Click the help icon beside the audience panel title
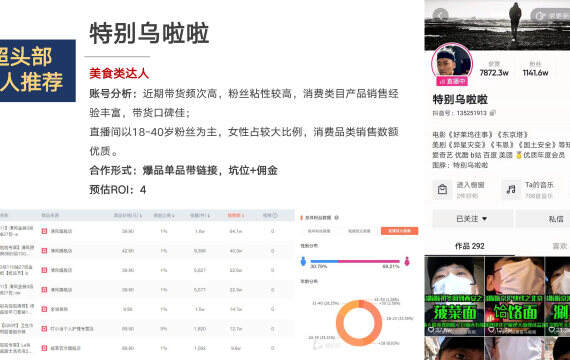 click(337, 218)
